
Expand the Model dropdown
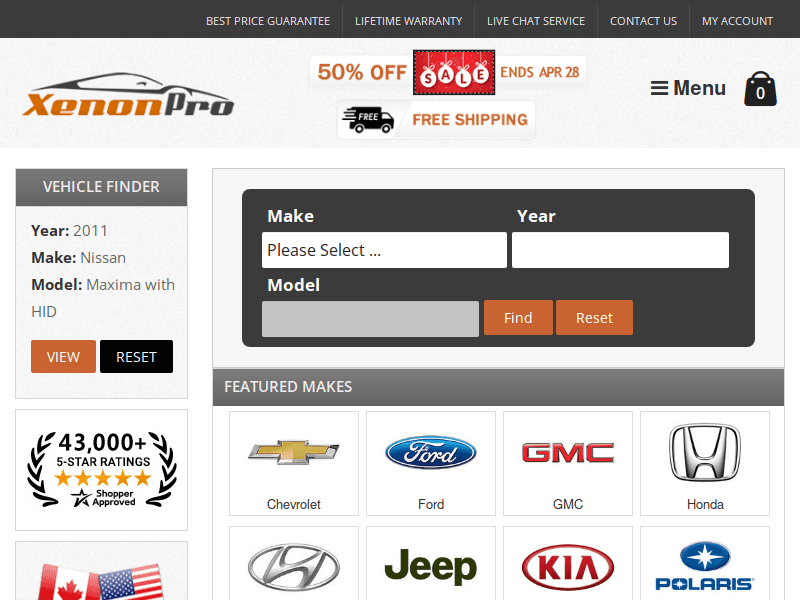coord(370,319)
